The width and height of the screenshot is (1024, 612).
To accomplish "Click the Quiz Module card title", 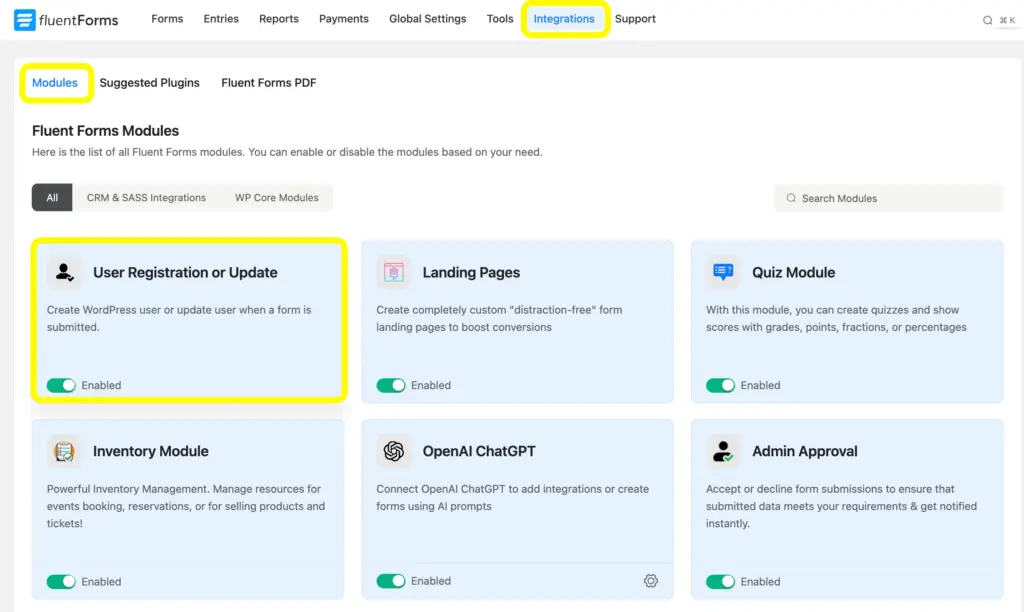I will (793, 272).
